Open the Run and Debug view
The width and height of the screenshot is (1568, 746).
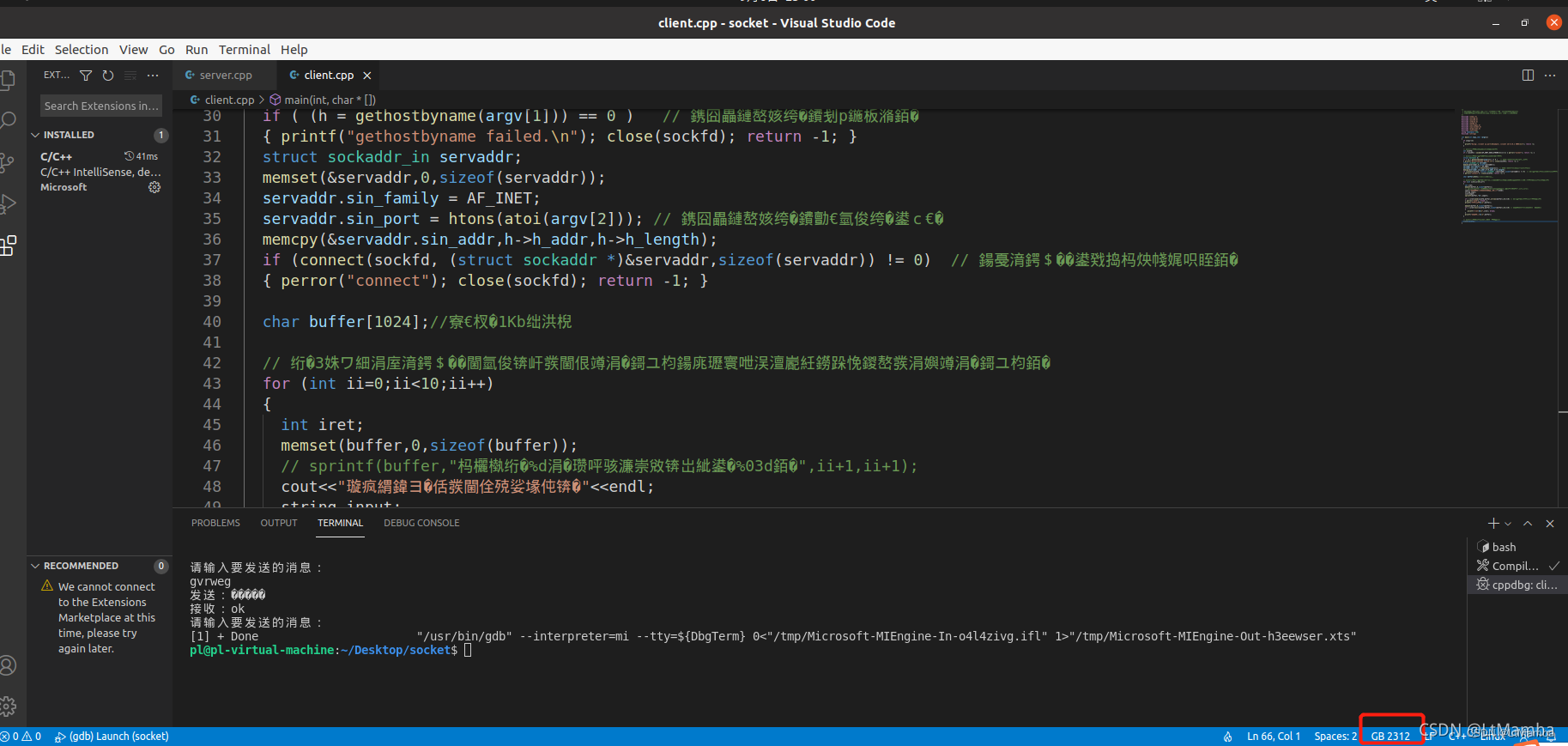click(8, 204)
